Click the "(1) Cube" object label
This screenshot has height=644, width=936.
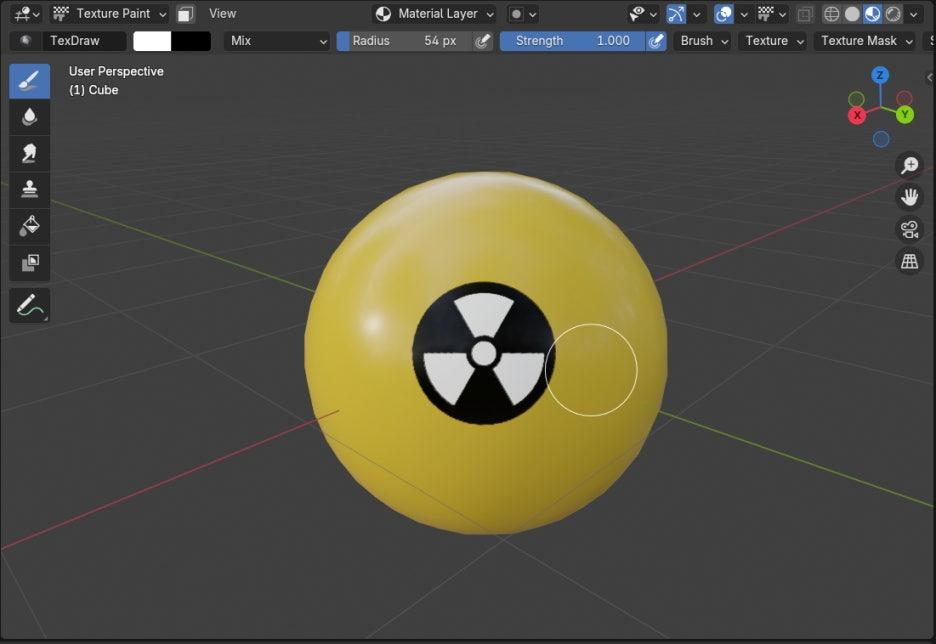(94, 90)
